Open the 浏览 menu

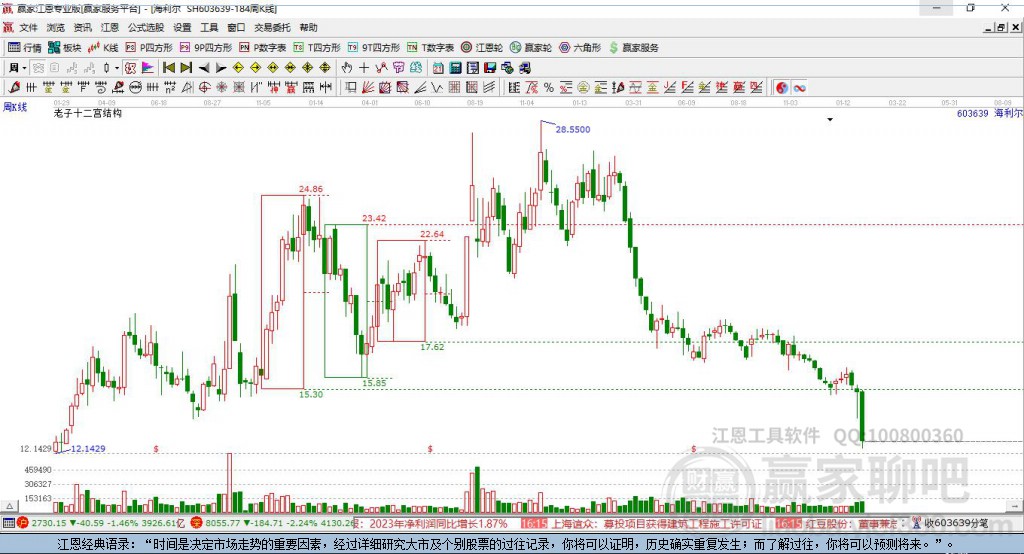click(x=56, y=27)
